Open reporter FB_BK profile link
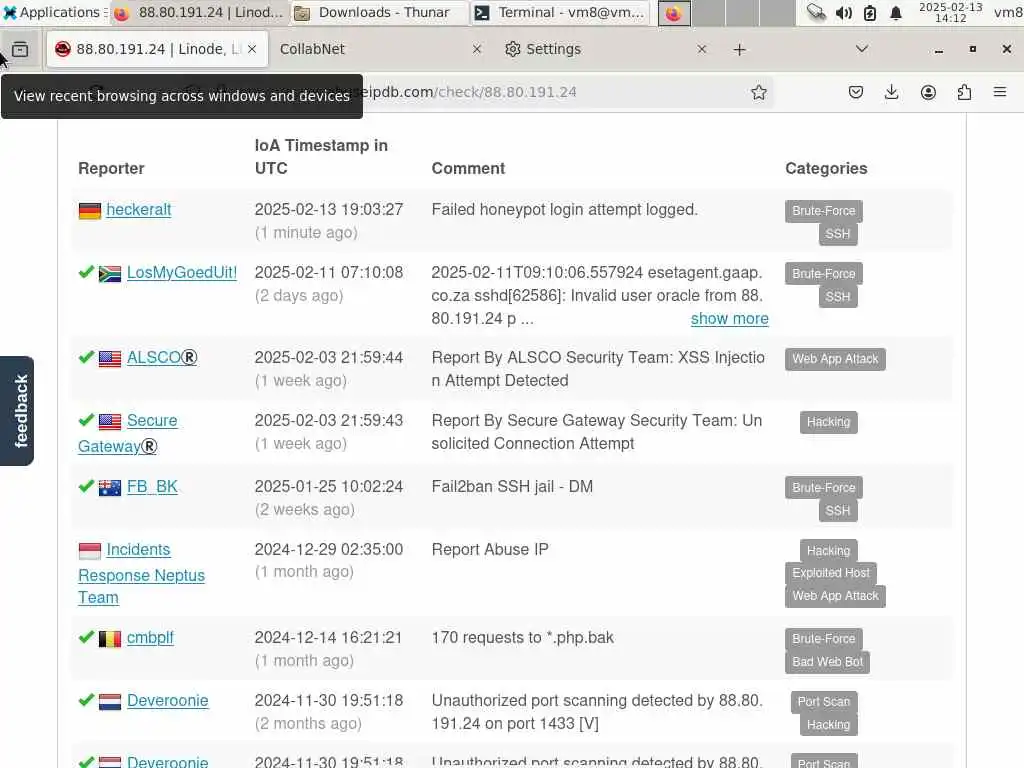 coord(152,487)
